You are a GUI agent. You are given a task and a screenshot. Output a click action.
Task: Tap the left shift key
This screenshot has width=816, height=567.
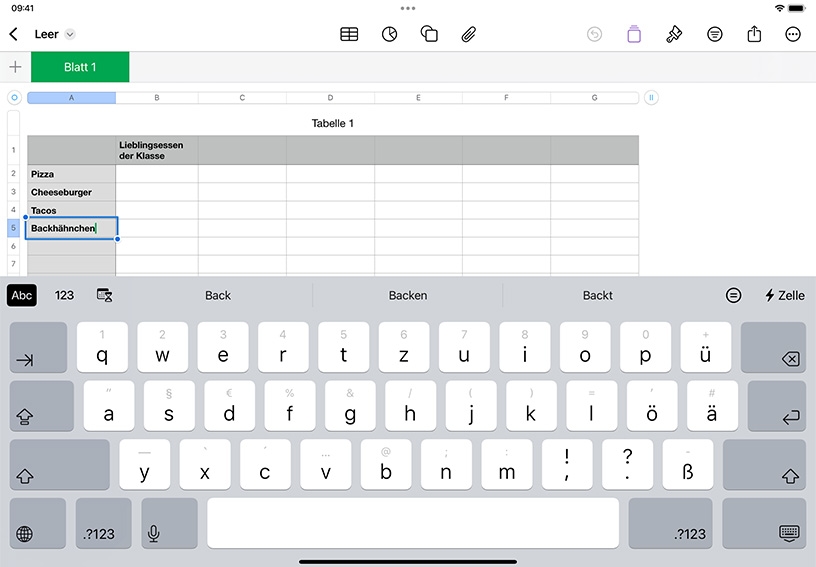[59, 465]
